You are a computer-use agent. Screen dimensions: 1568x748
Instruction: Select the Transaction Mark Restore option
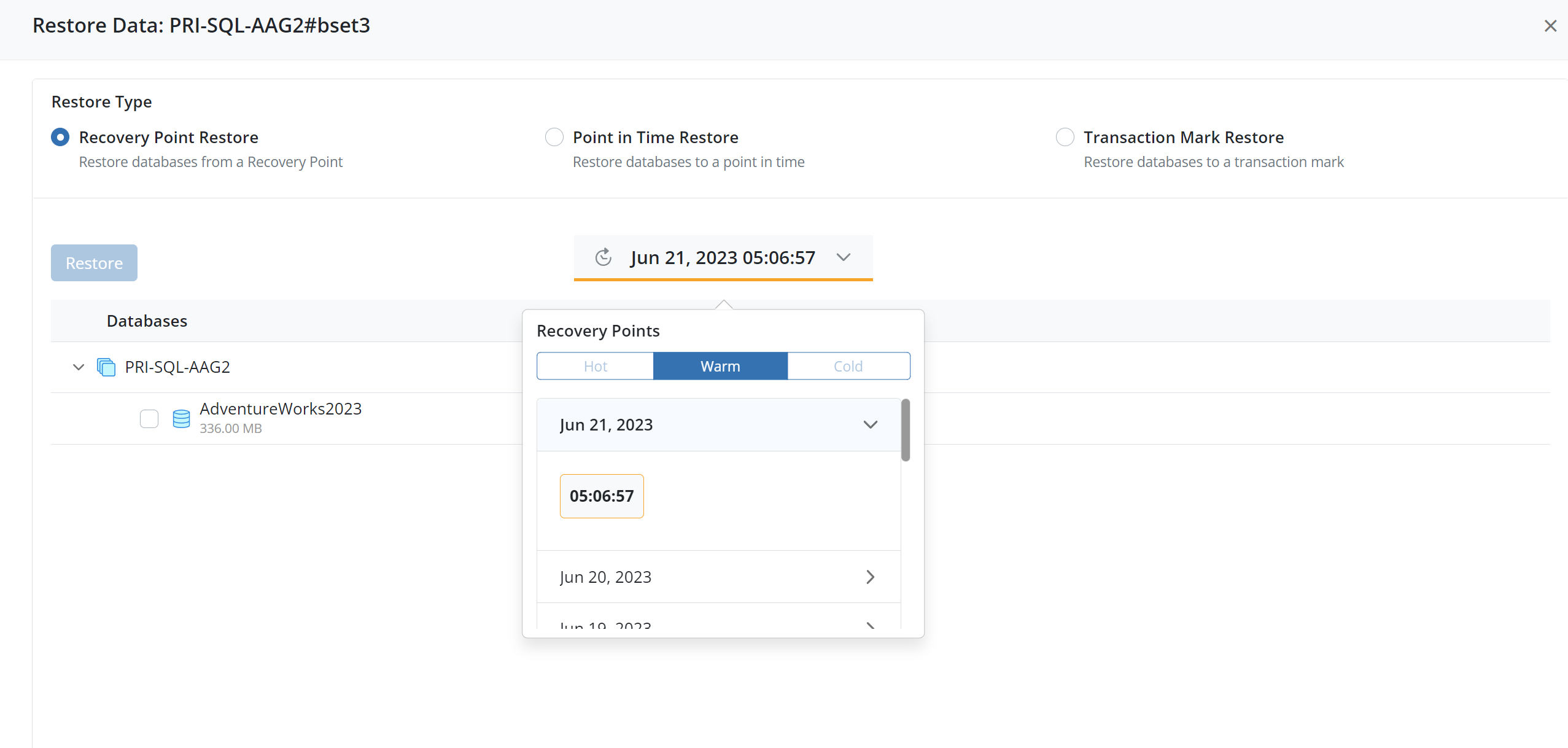tap(1065, 137)
